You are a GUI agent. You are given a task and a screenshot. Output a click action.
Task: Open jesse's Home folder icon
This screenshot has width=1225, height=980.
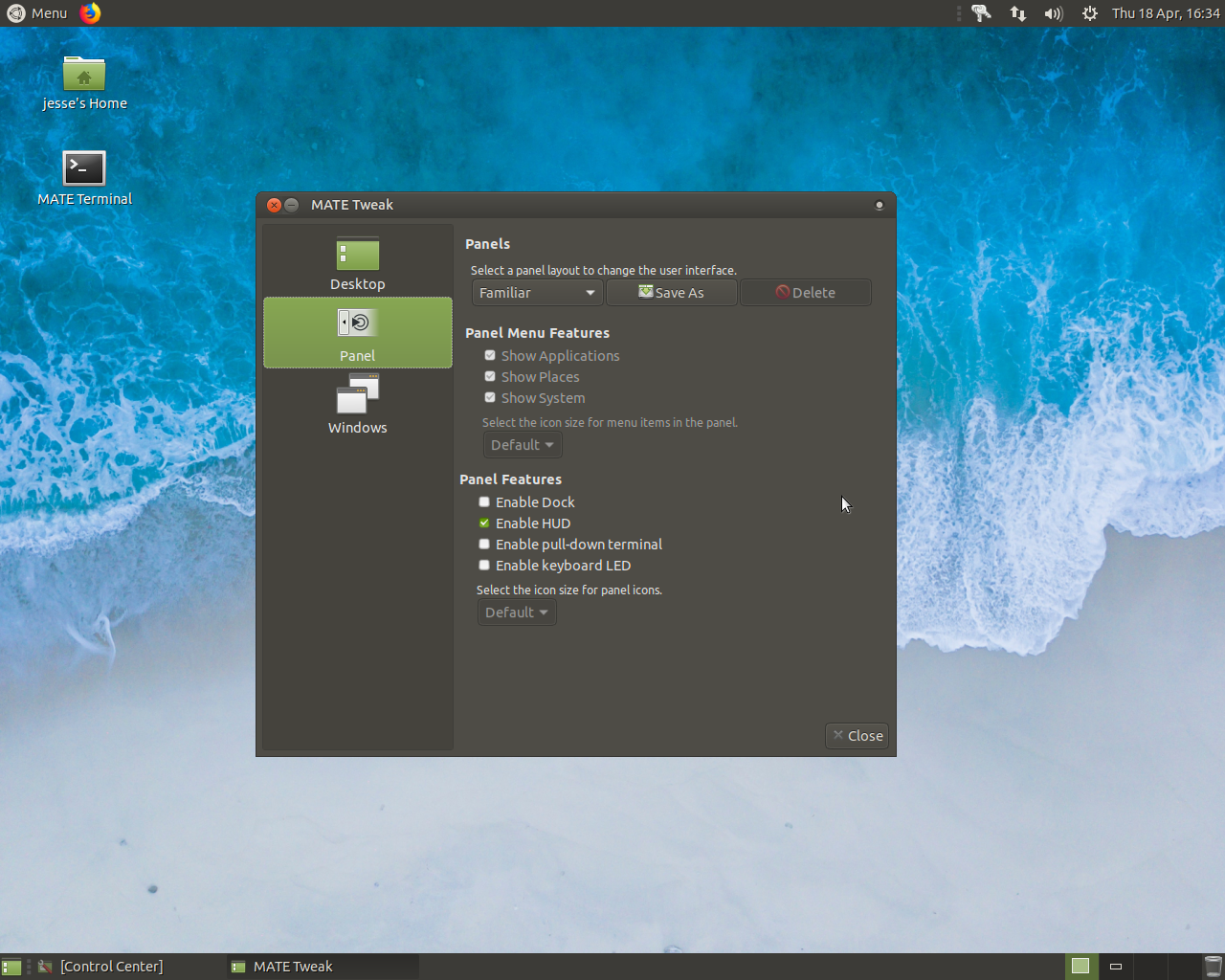[84, 83]
